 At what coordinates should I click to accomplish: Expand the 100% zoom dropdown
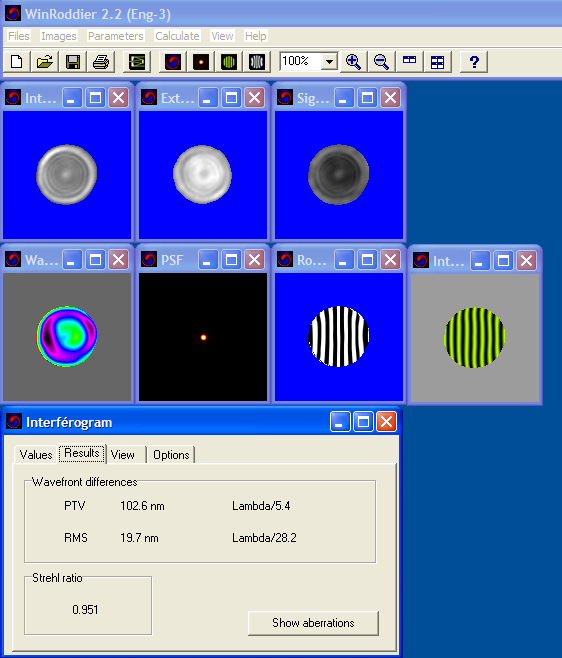click(330, 62)
